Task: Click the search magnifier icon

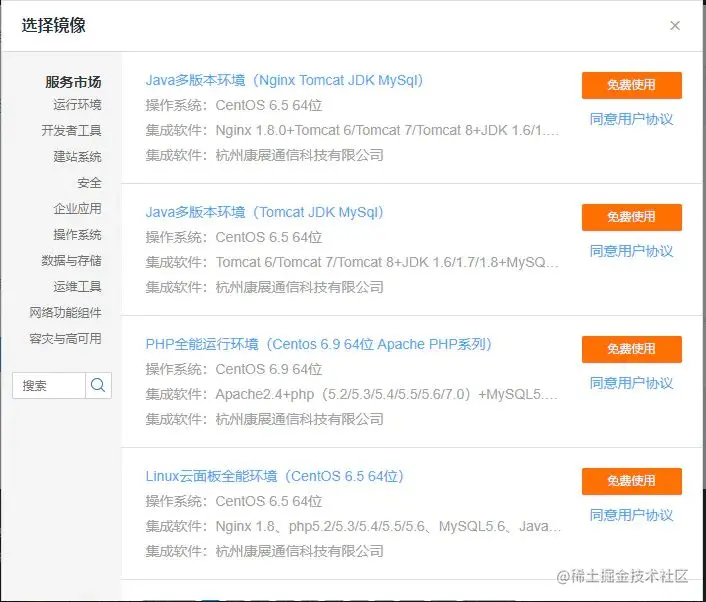Action: tap(98, 385)
